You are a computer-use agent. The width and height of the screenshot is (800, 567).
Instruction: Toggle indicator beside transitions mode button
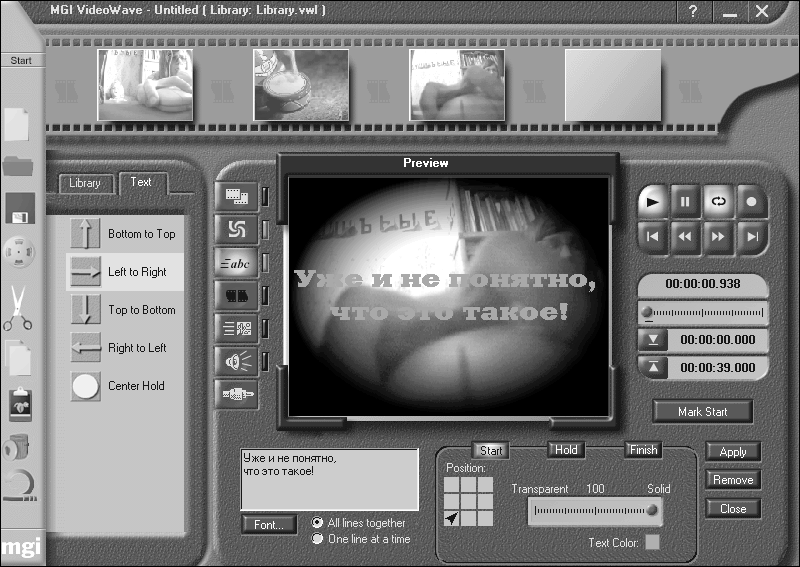[x=265, y=230]
